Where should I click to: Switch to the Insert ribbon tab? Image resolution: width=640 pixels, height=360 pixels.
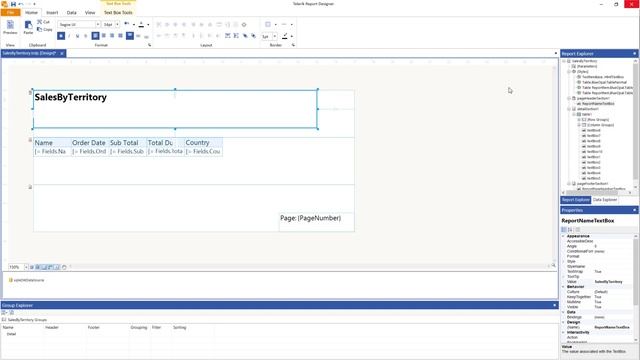(x=52, y=13)
